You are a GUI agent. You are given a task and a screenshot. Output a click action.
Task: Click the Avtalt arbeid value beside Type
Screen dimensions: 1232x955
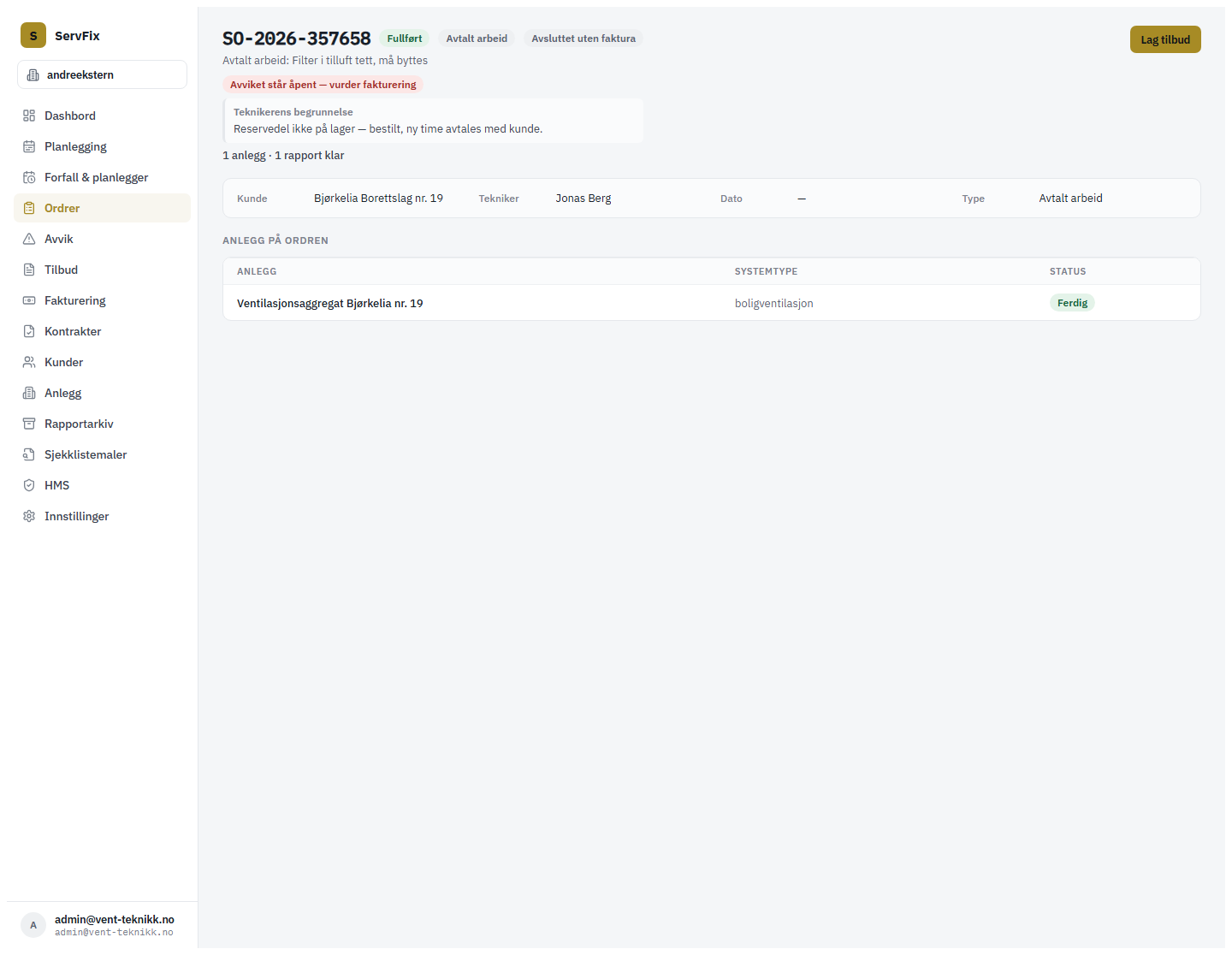[1071, 198]
